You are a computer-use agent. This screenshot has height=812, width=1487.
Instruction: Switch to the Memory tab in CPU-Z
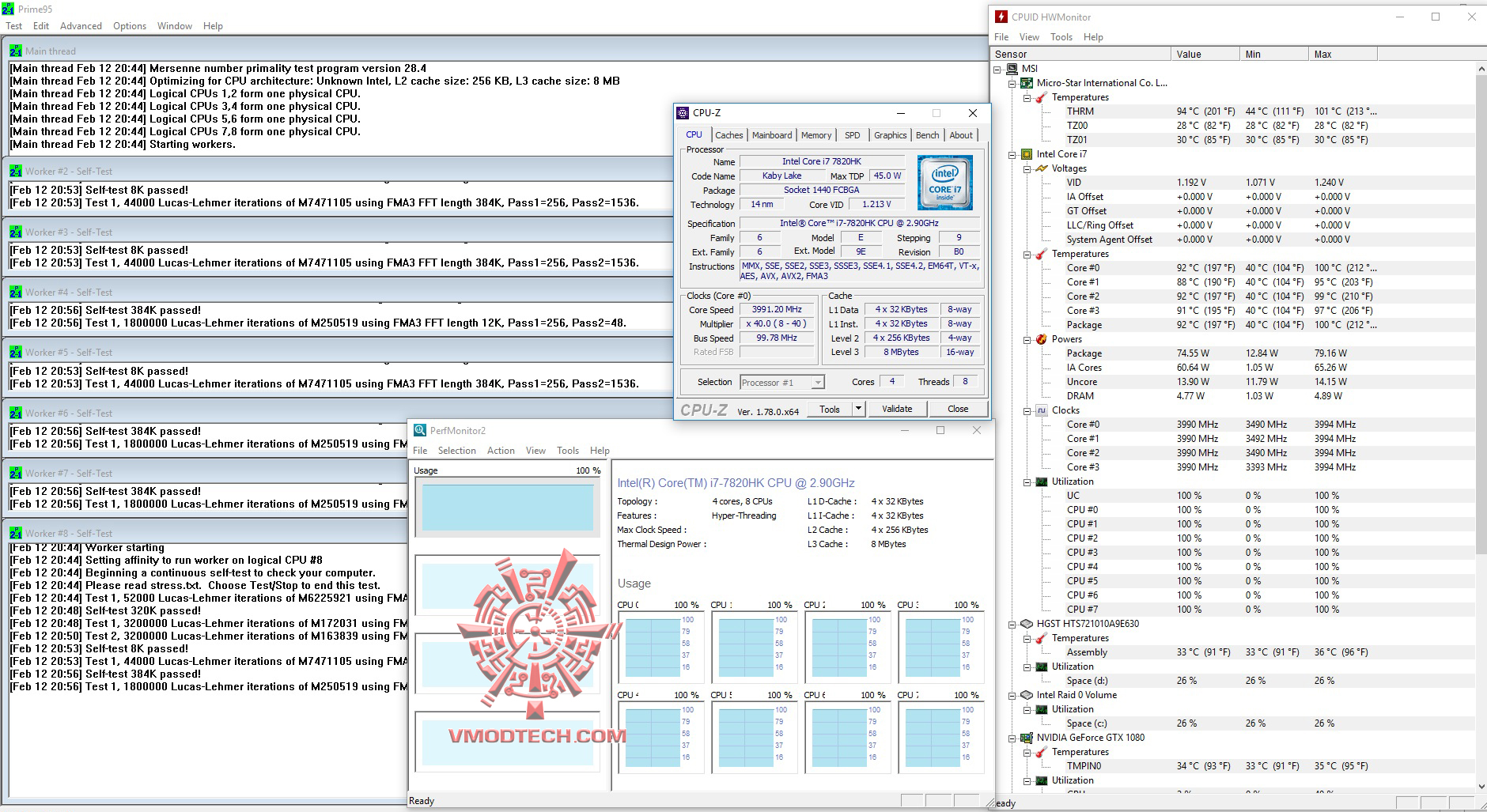(x=816, y=135)
